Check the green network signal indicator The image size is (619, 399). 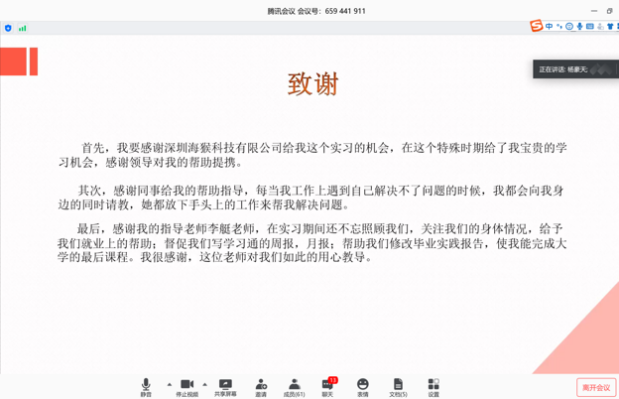[23, 28]
